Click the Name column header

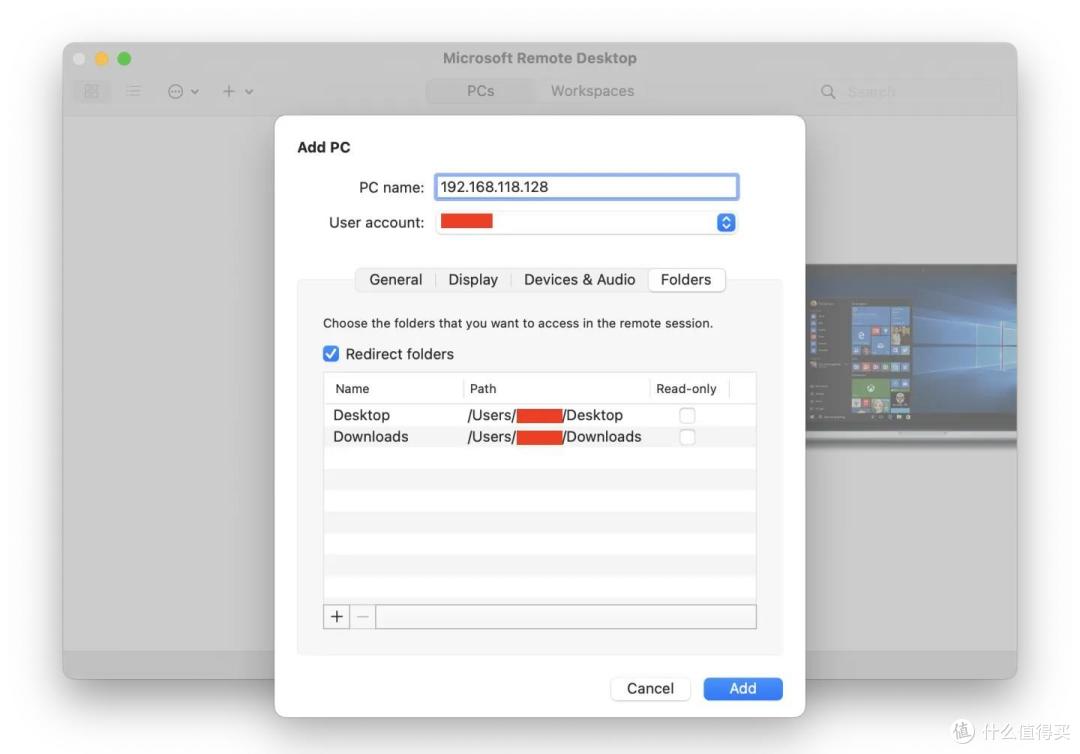(394, 388)
